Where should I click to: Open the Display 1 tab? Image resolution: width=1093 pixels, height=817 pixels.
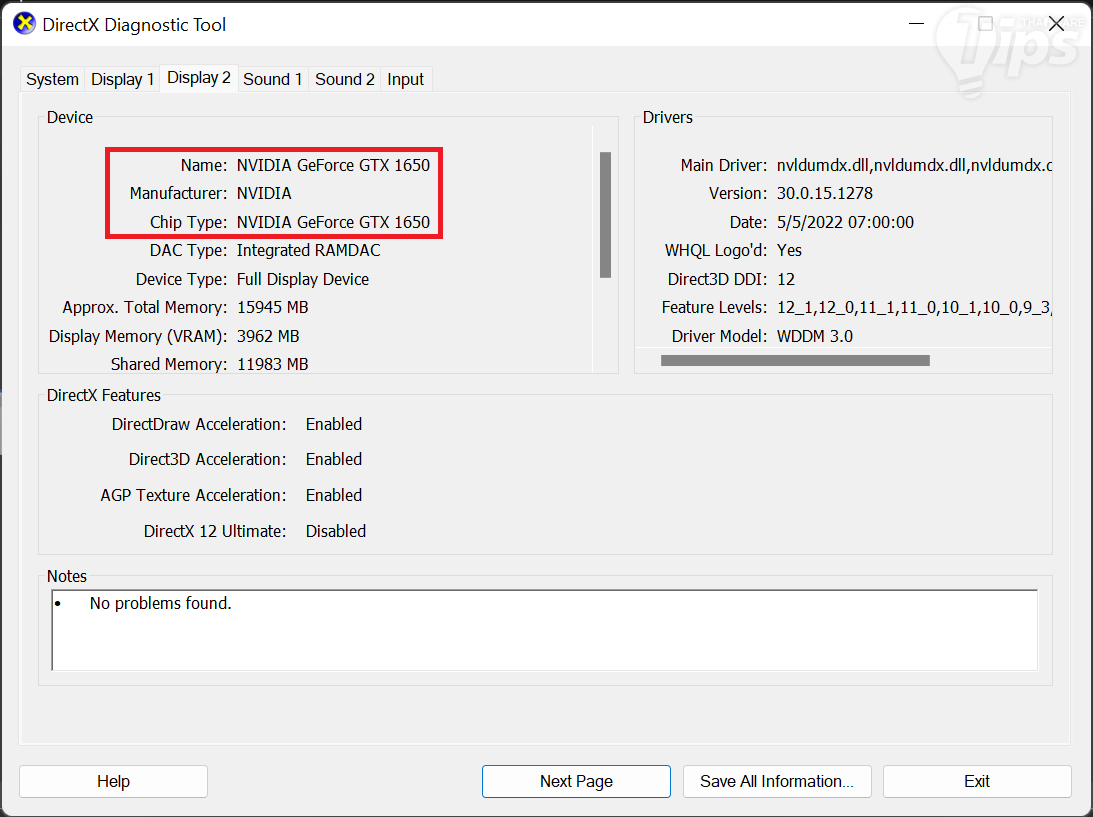pos(122,79)
